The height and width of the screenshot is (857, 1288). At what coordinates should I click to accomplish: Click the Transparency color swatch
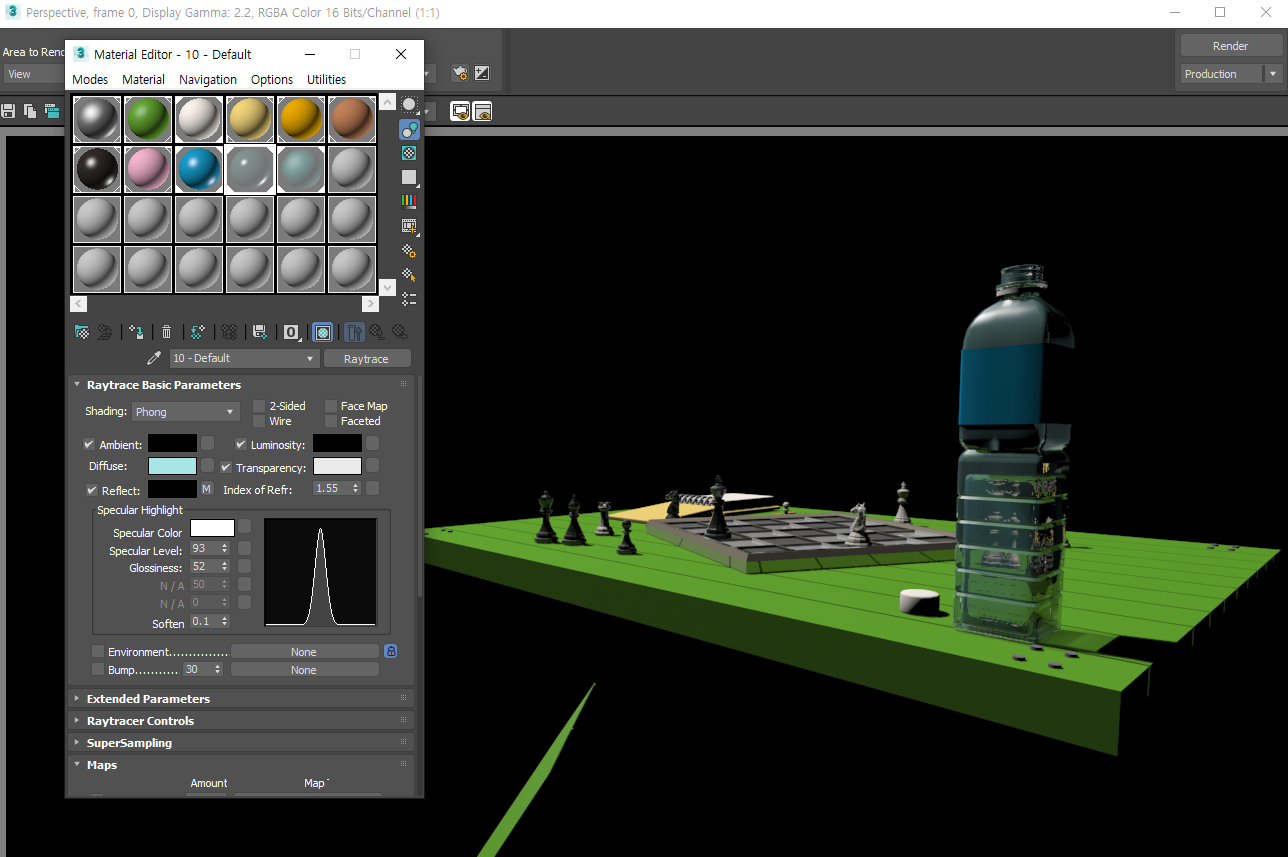[337, 466]
